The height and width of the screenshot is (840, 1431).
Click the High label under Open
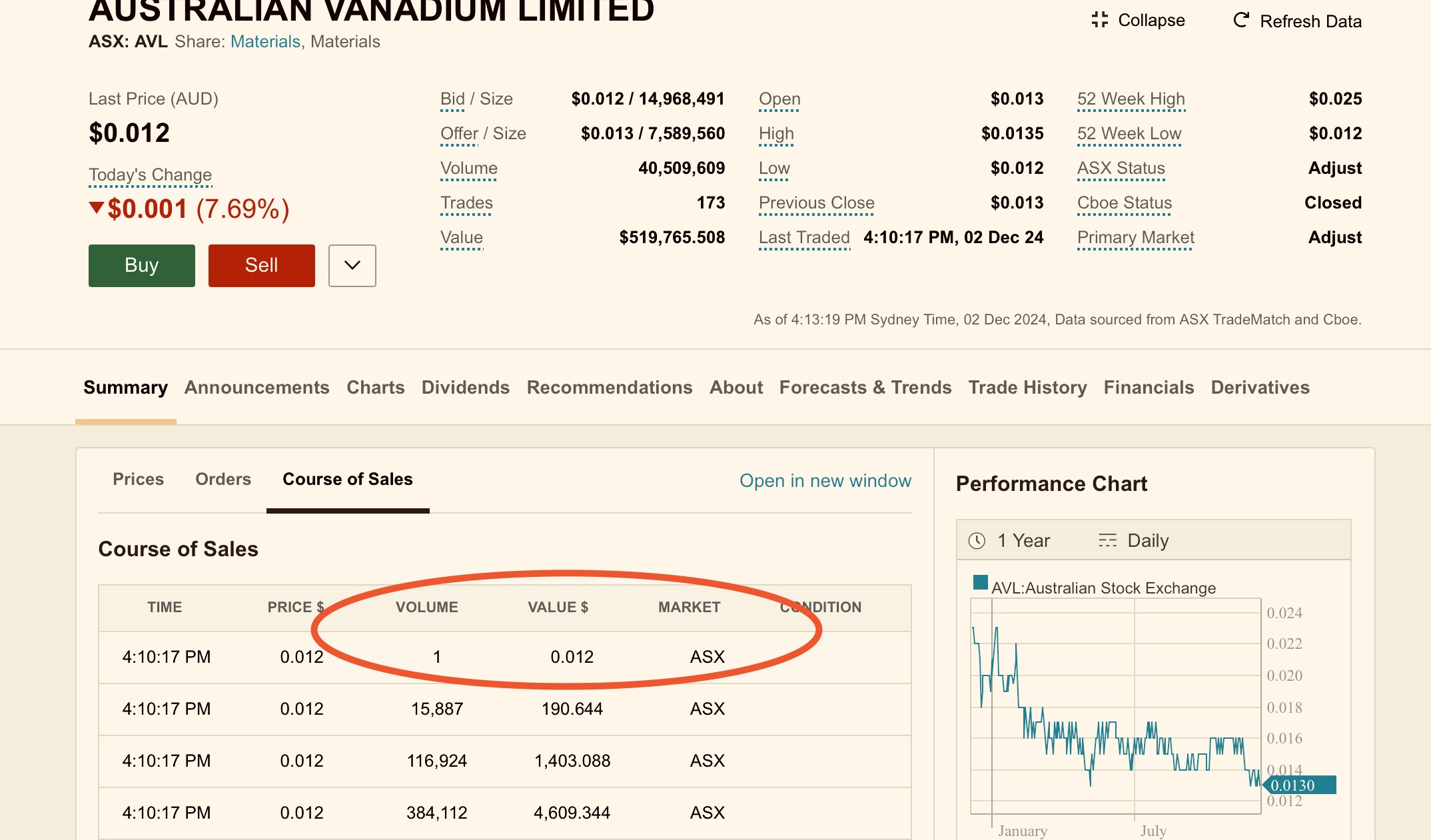(x=776, y=134)
